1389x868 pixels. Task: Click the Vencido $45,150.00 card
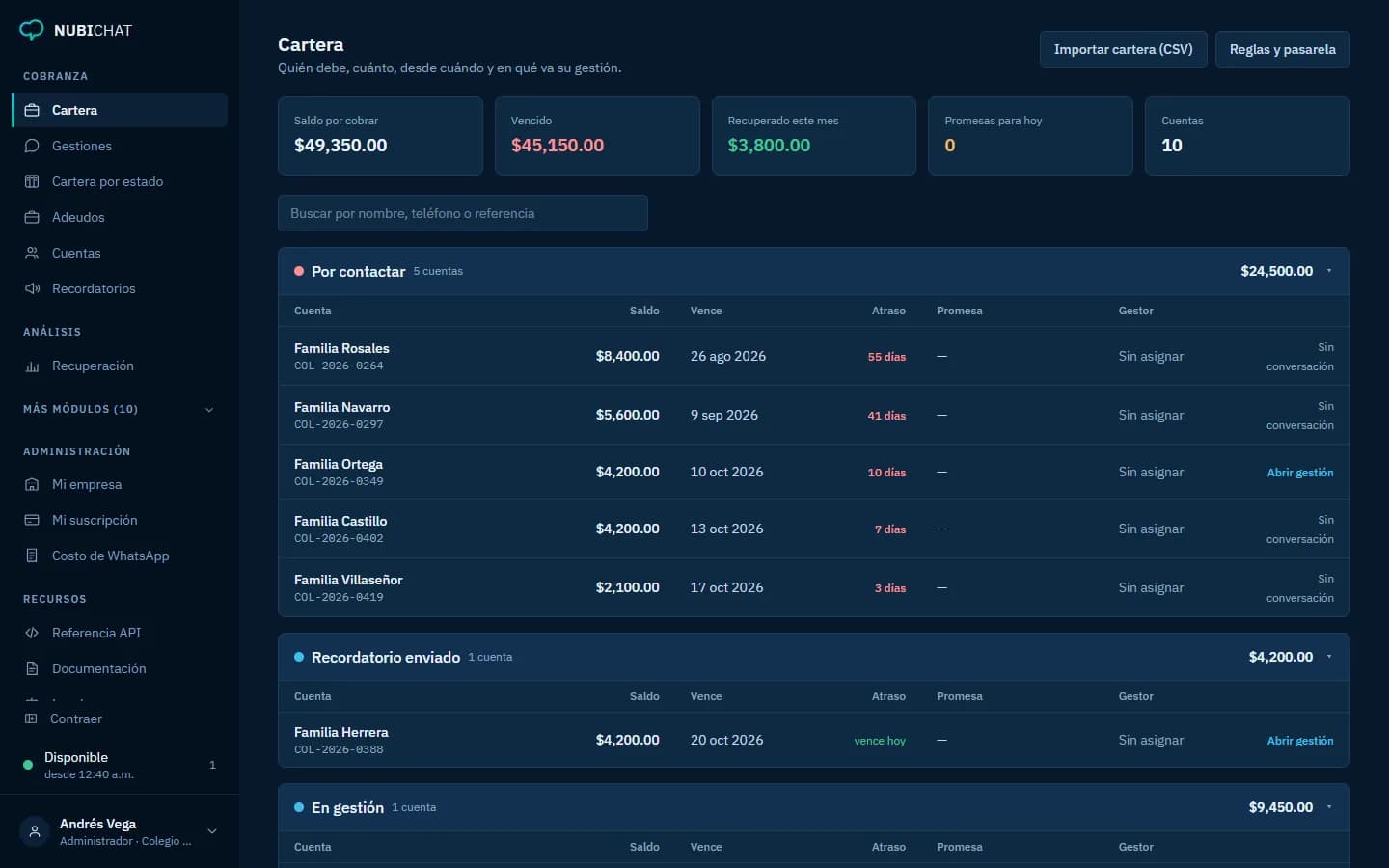click(x=597, y=136)
